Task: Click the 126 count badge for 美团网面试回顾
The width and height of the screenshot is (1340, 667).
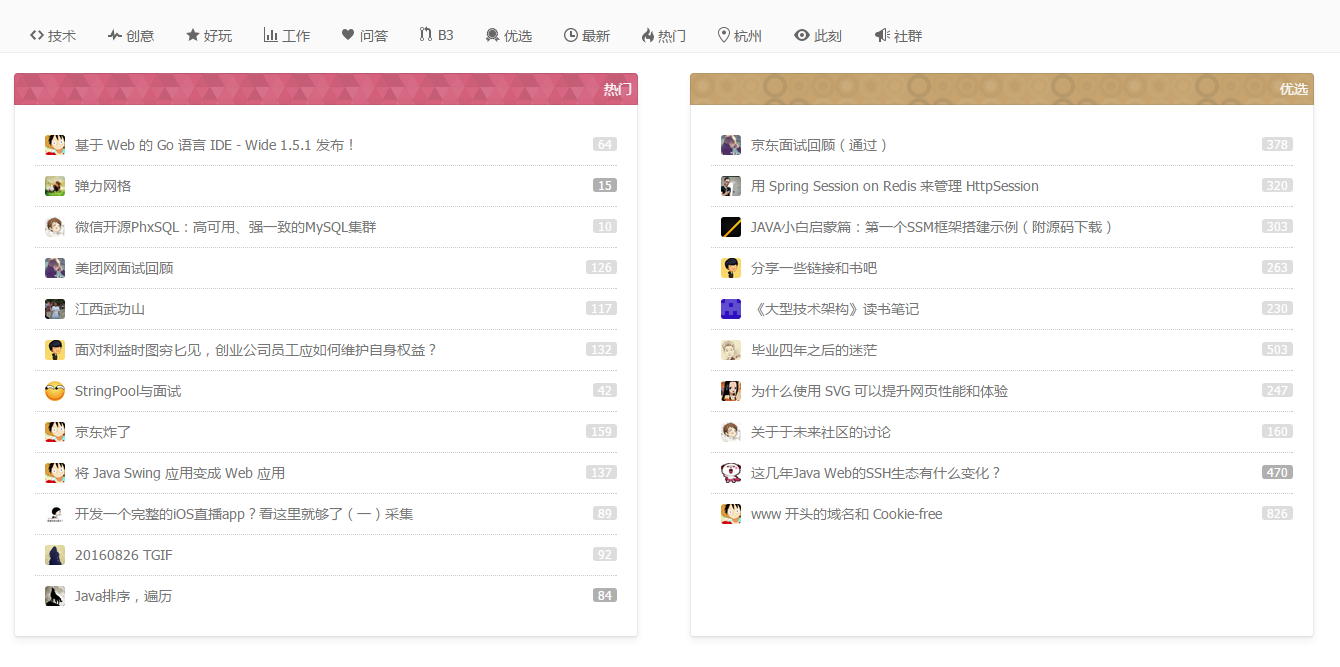Action: tap(602, 267)
